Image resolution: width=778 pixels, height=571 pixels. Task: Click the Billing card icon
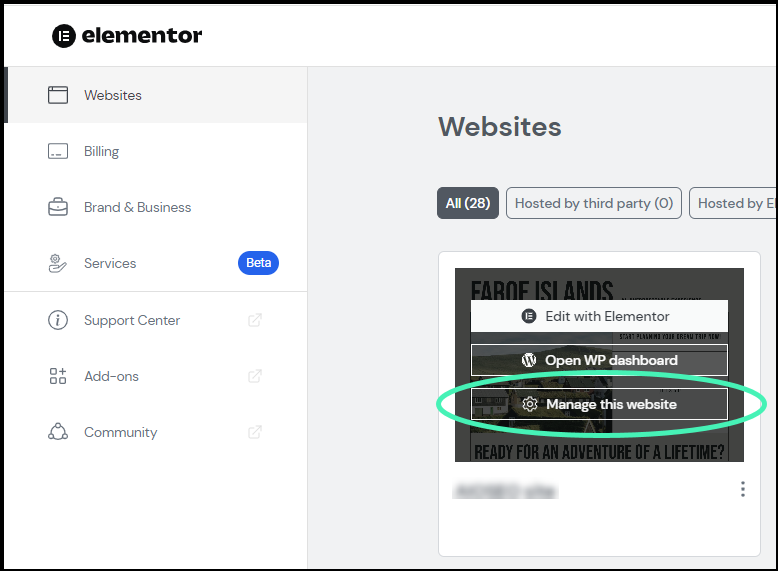point(58,151)
